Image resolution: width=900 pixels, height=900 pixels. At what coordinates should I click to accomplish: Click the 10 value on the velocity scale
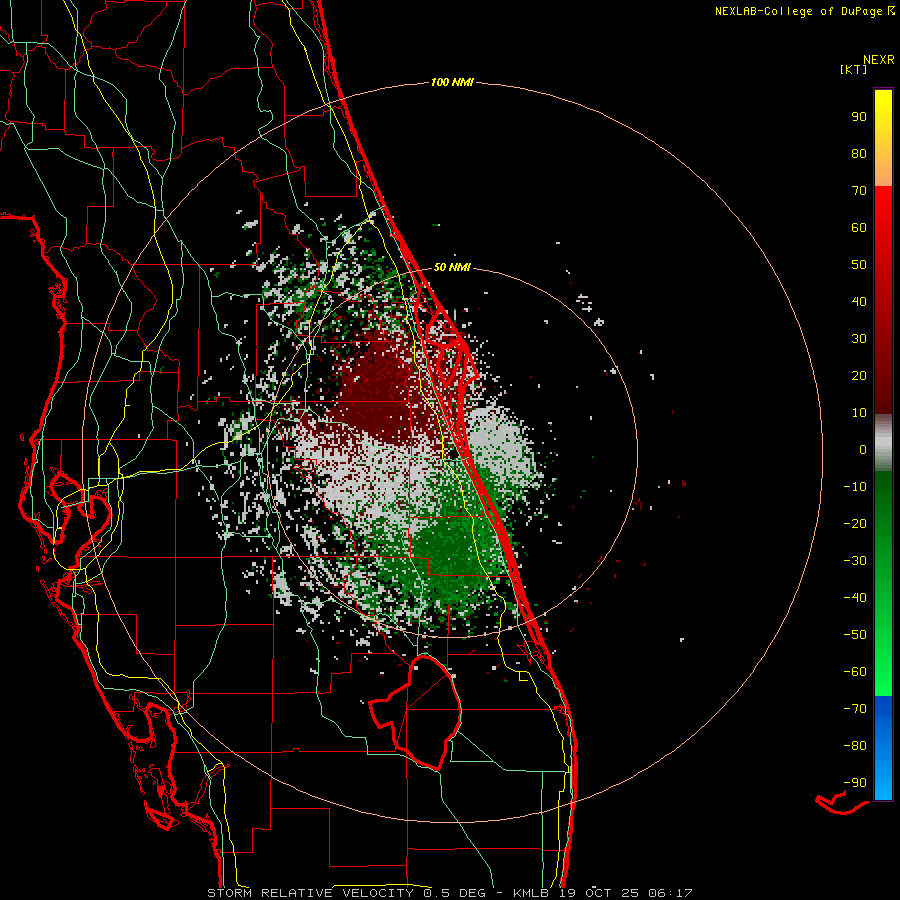859,413
